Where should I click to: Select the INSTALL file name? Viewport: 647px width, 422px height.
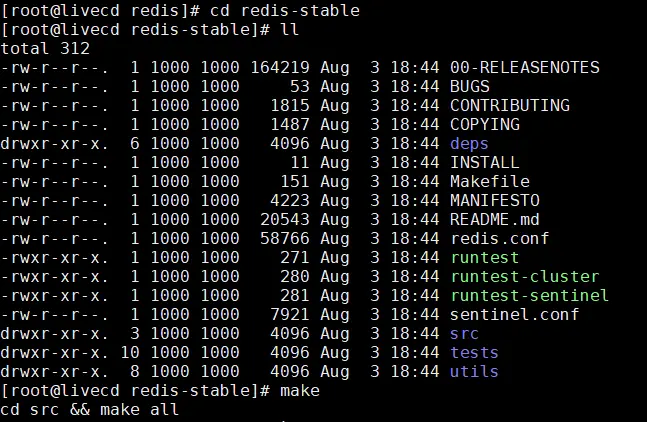pyautogui.click(x=485, y=162)
